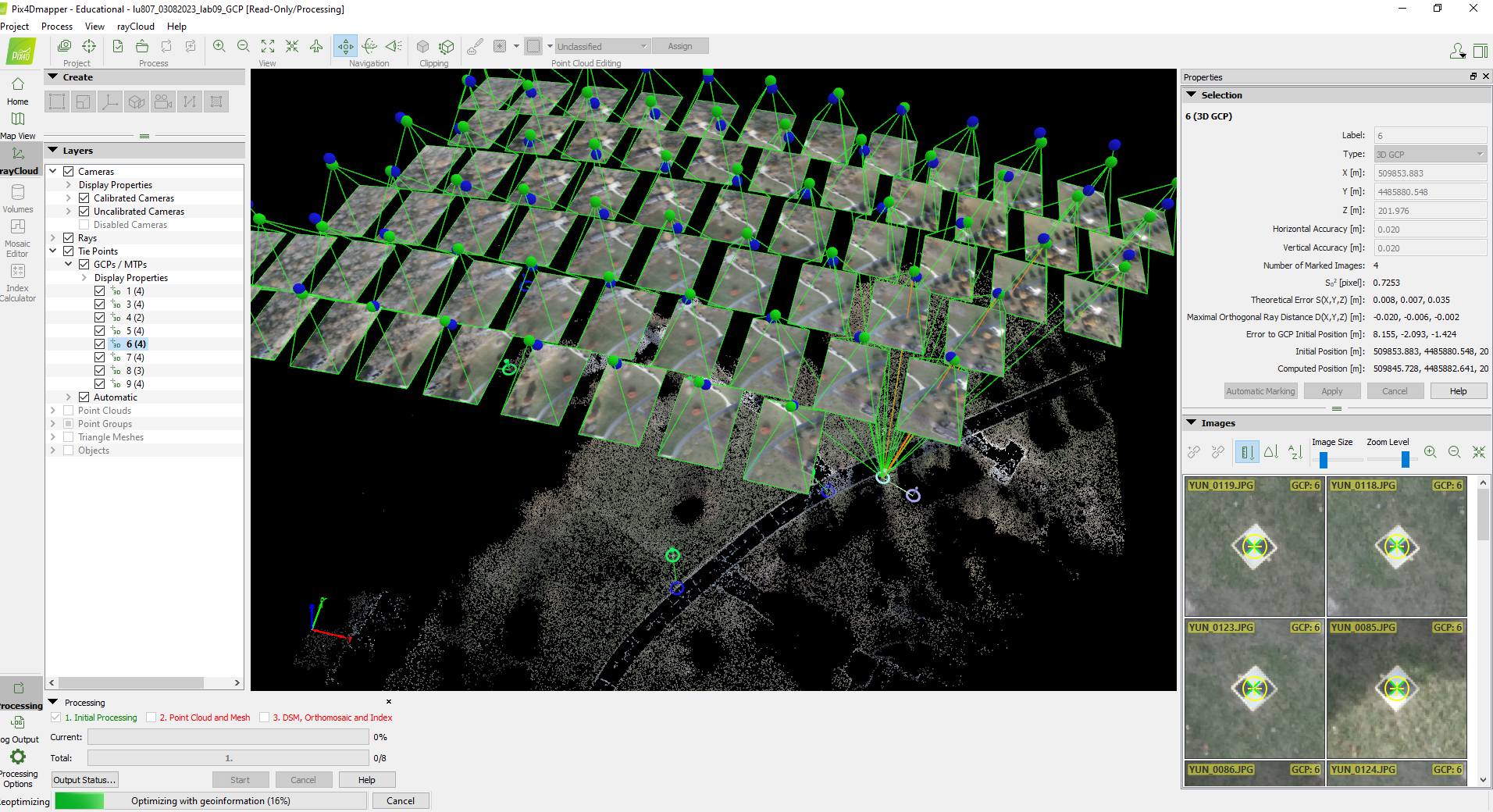Image resolution: width=1493 pixels, height=812 pixels.
Task: Collapse the Images section
Action: 1192,422
